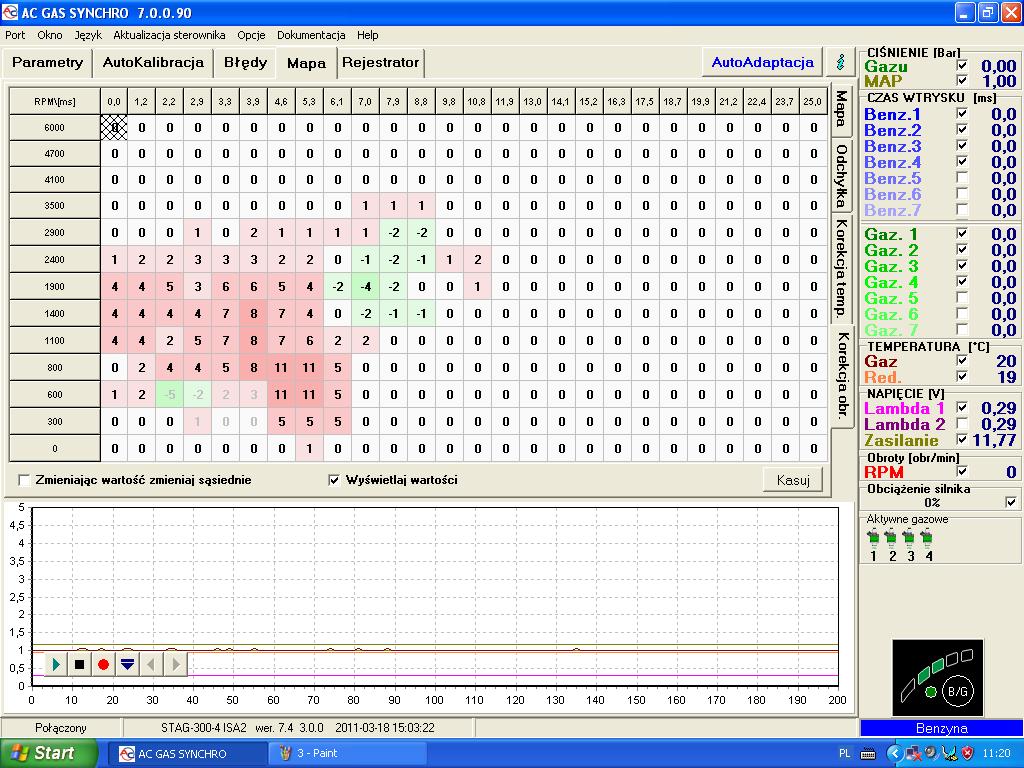Select the Korekcja obr. side tab
Image resolution: width=1024 pixels, height=768 pixels.
click(842, 375)
